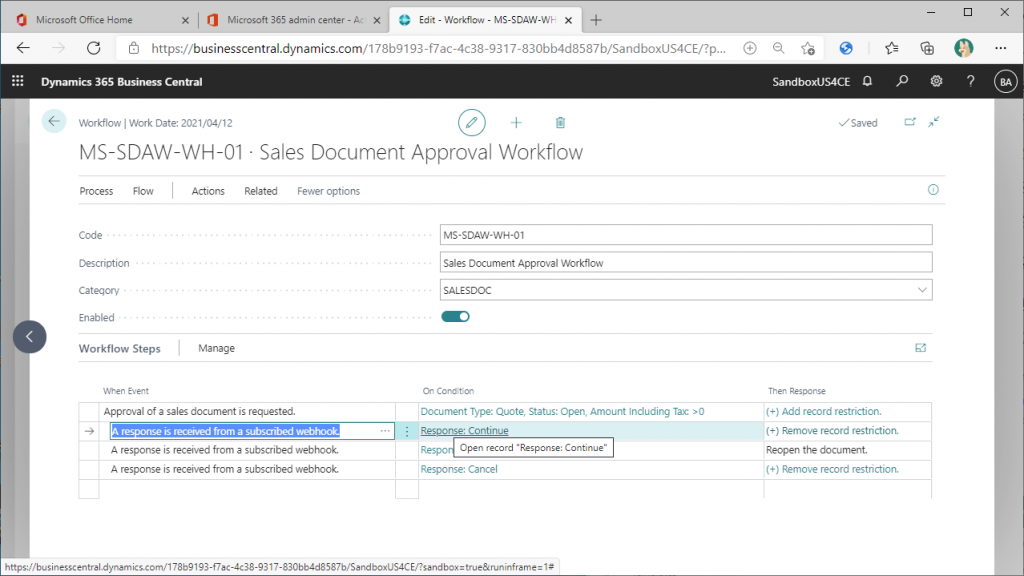Click the notifications bell icon
The width and height of the screenshot is (1024, 576).
(867, 81)
